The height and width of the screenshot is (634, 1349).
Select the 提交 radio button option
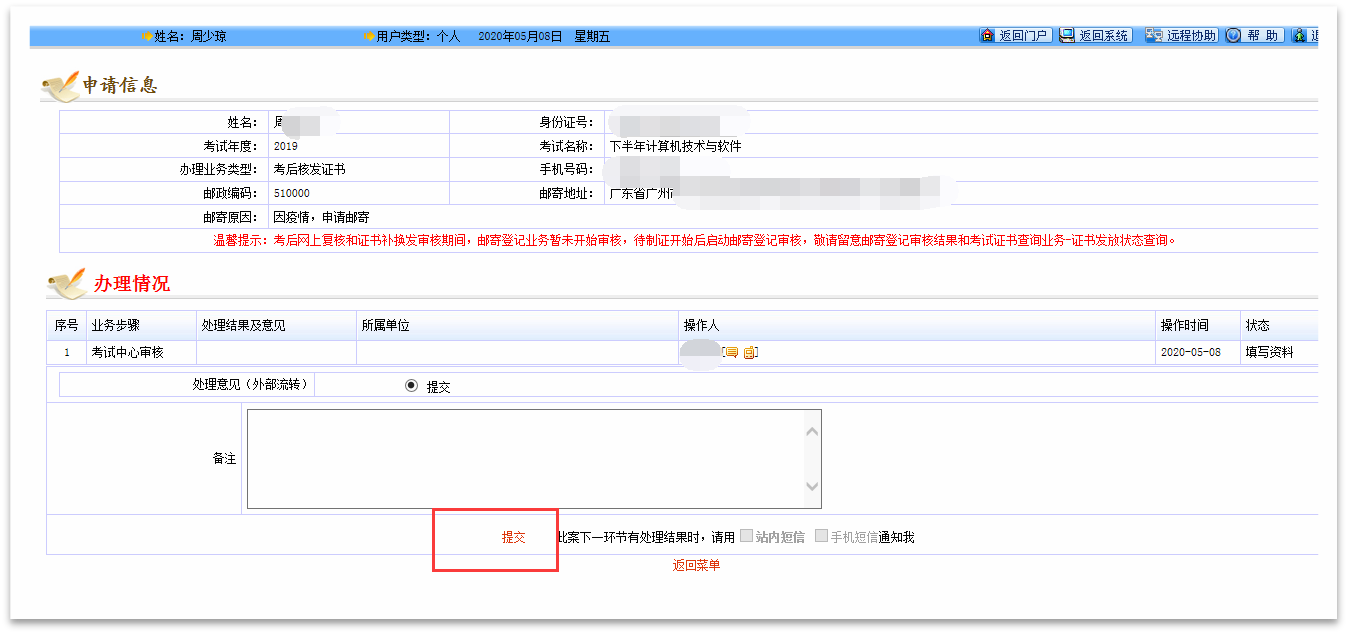coord(412,386)
